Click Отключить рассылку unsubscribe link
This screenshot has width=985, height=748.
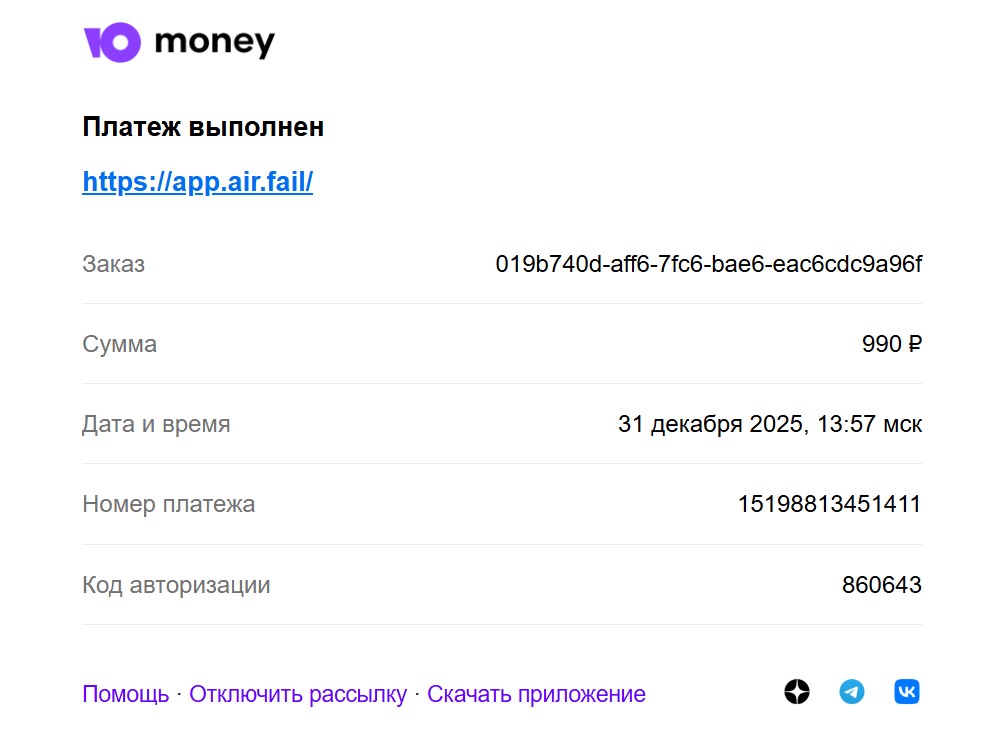[298, 694]
